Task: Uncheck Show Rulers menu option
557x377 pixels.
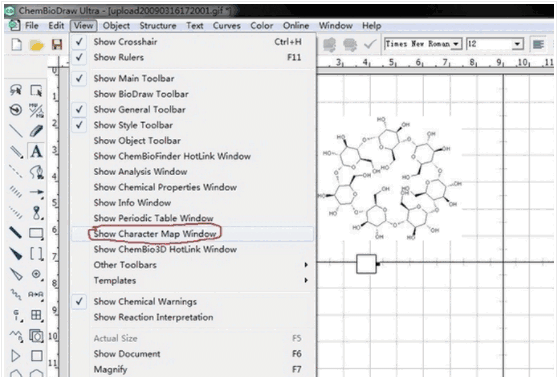Action: 193,57
